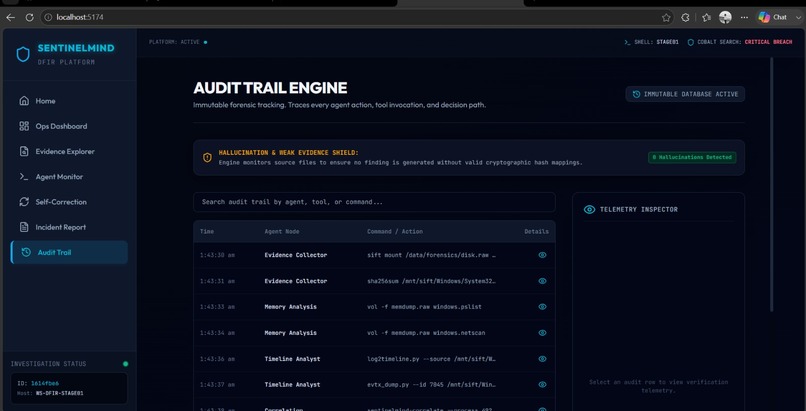Click the Evidence Explorer file icon
The height and width of the screenshot is (411, 806).
(x=24, y=151)
